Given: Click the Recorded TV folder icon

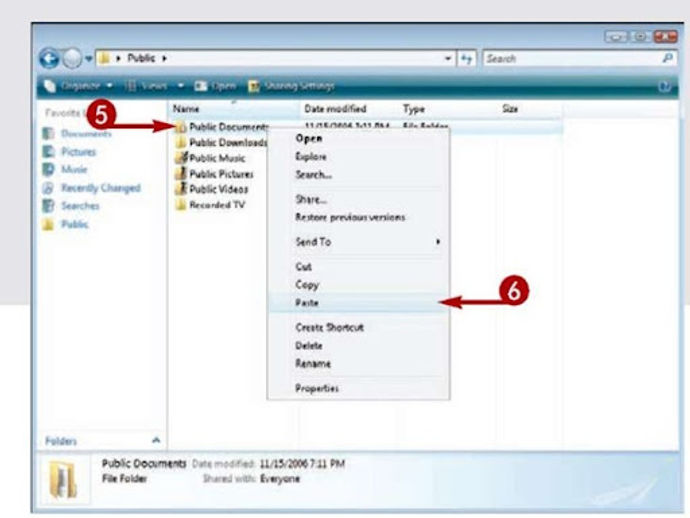Looking at the screenshot, I should click(x=181, y=205).
